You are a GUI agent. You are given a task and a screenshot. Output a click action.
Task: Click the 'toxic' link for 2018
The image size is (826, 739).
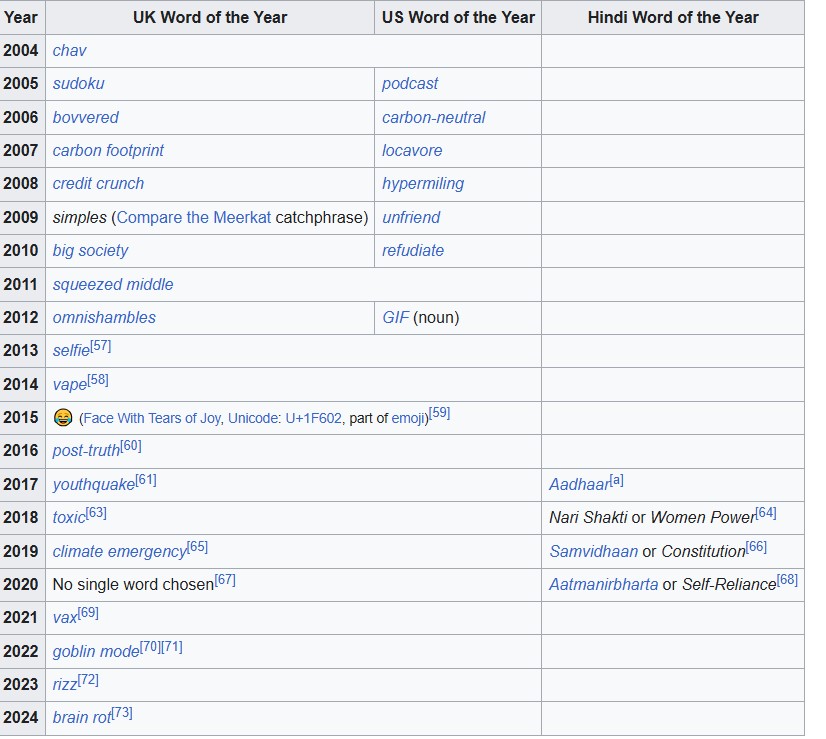click(x=69, y=518)
